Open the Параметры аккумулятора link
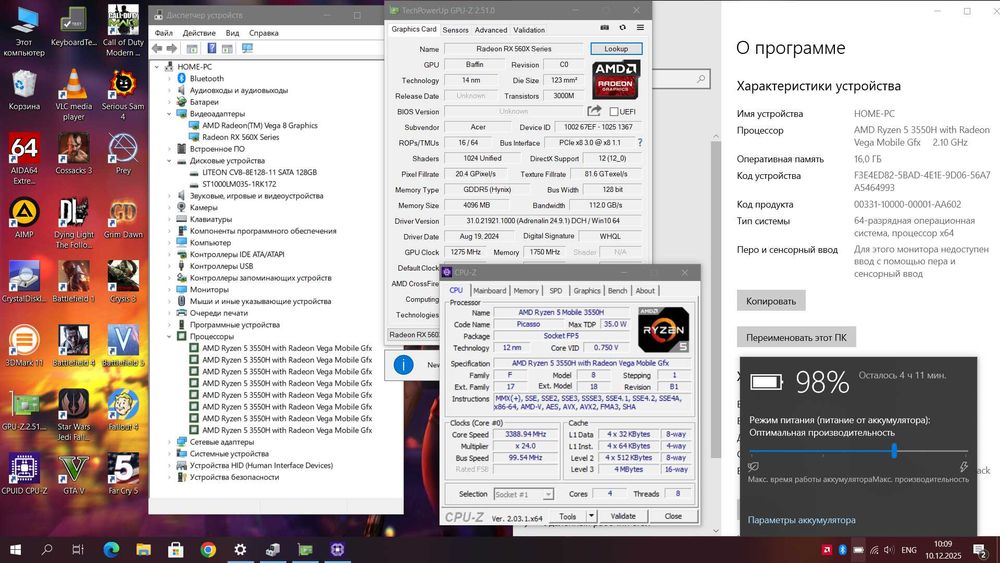 click(x=802, y=520)
